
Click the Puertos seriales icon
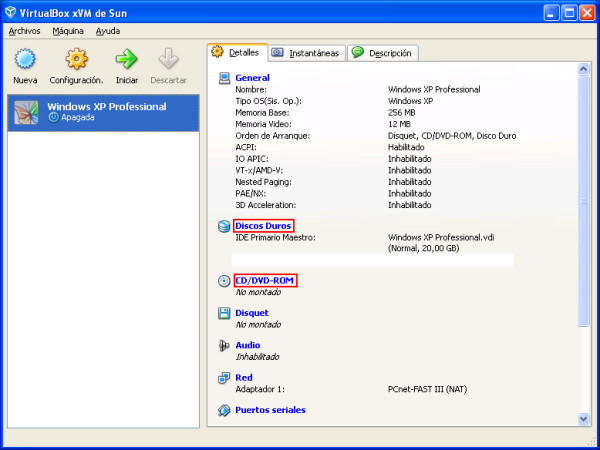coord(224,410)
